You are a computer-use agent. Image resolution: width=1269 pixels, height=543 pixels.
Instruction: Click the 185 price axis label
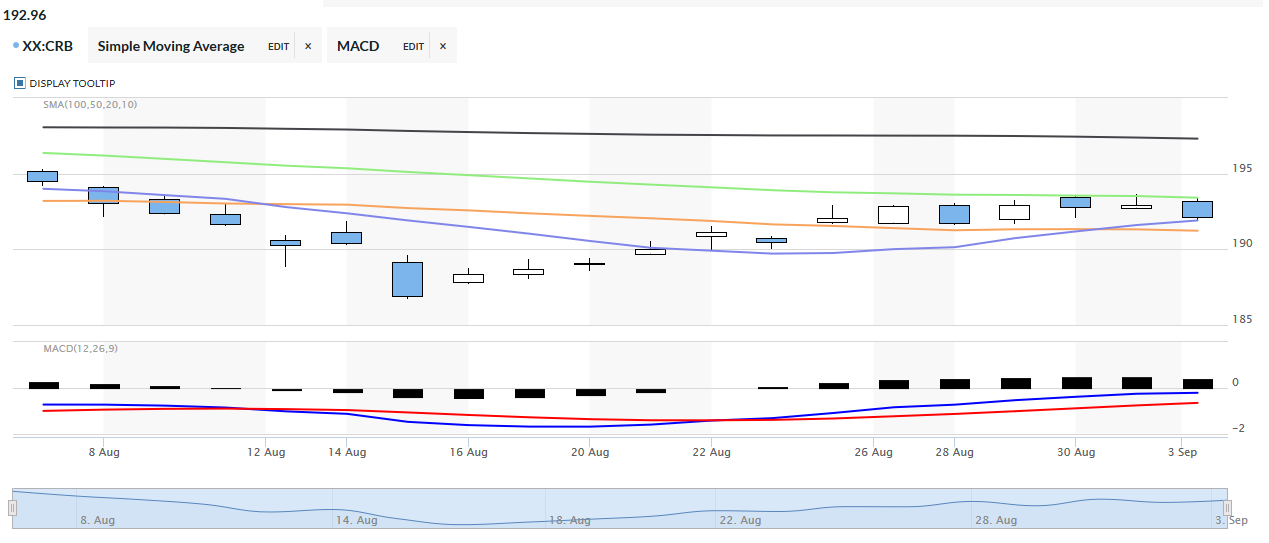click(1243, 319)
